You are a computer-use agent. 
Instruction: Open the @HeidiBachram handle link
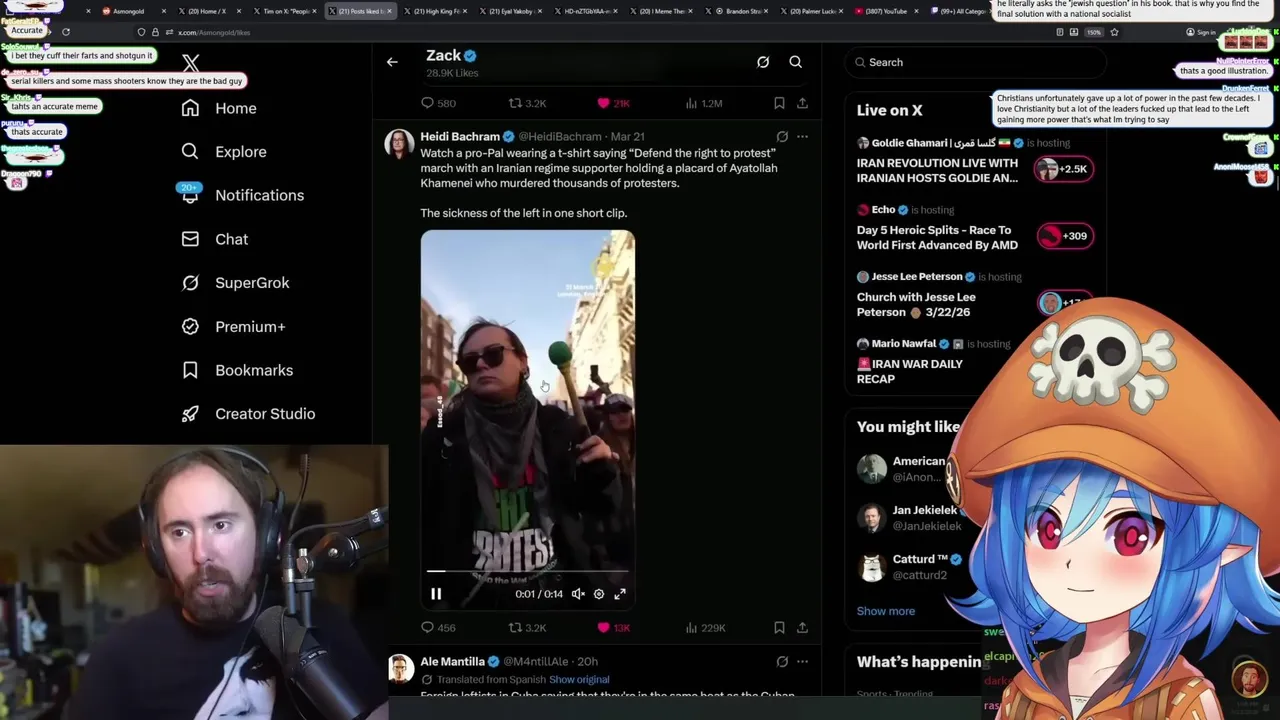pos(560,137)
